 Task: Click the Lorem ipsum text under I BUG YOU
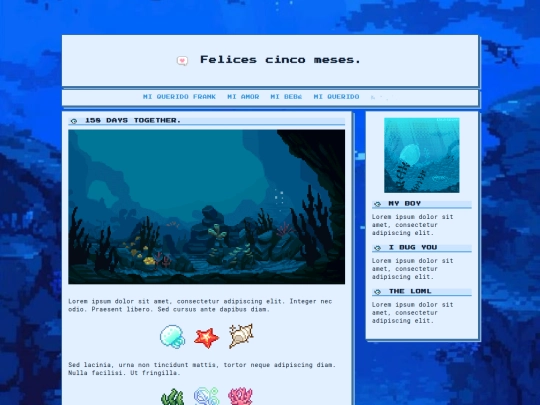pos(413,269)
